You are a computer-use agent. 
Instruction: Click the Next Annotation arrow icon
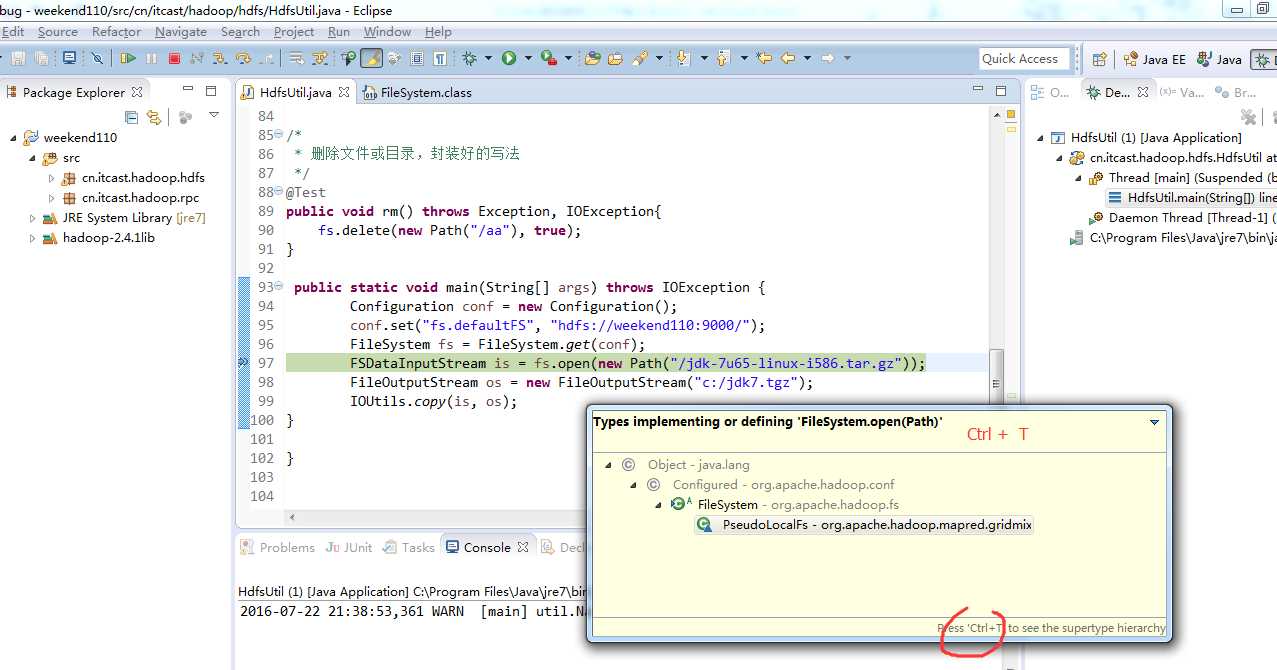[683, 58]
